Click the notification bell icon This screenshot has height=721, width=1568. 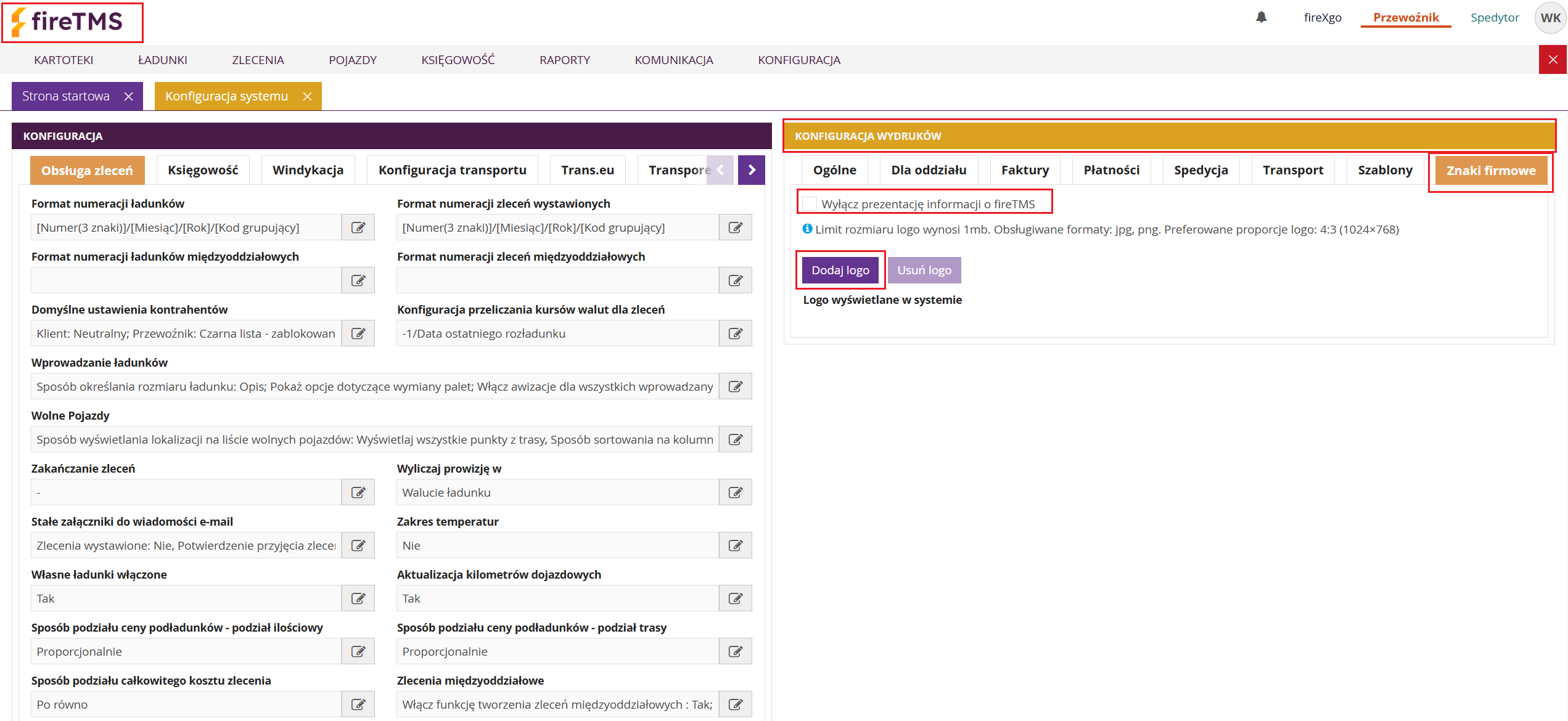point(1261,17)
